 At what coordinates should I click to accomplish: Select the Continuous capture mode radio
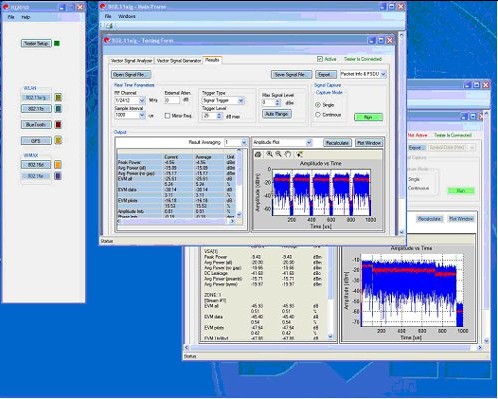(318, 115)
